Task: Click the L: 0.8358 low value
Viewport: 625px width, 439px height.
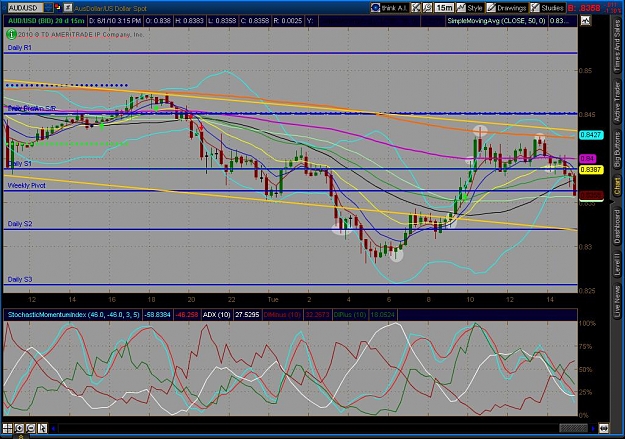Action: [222, 21]
